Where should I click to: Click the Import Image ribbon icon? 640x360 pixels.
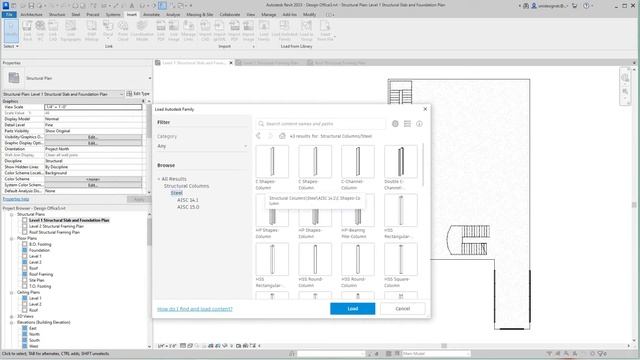[248, 31]
